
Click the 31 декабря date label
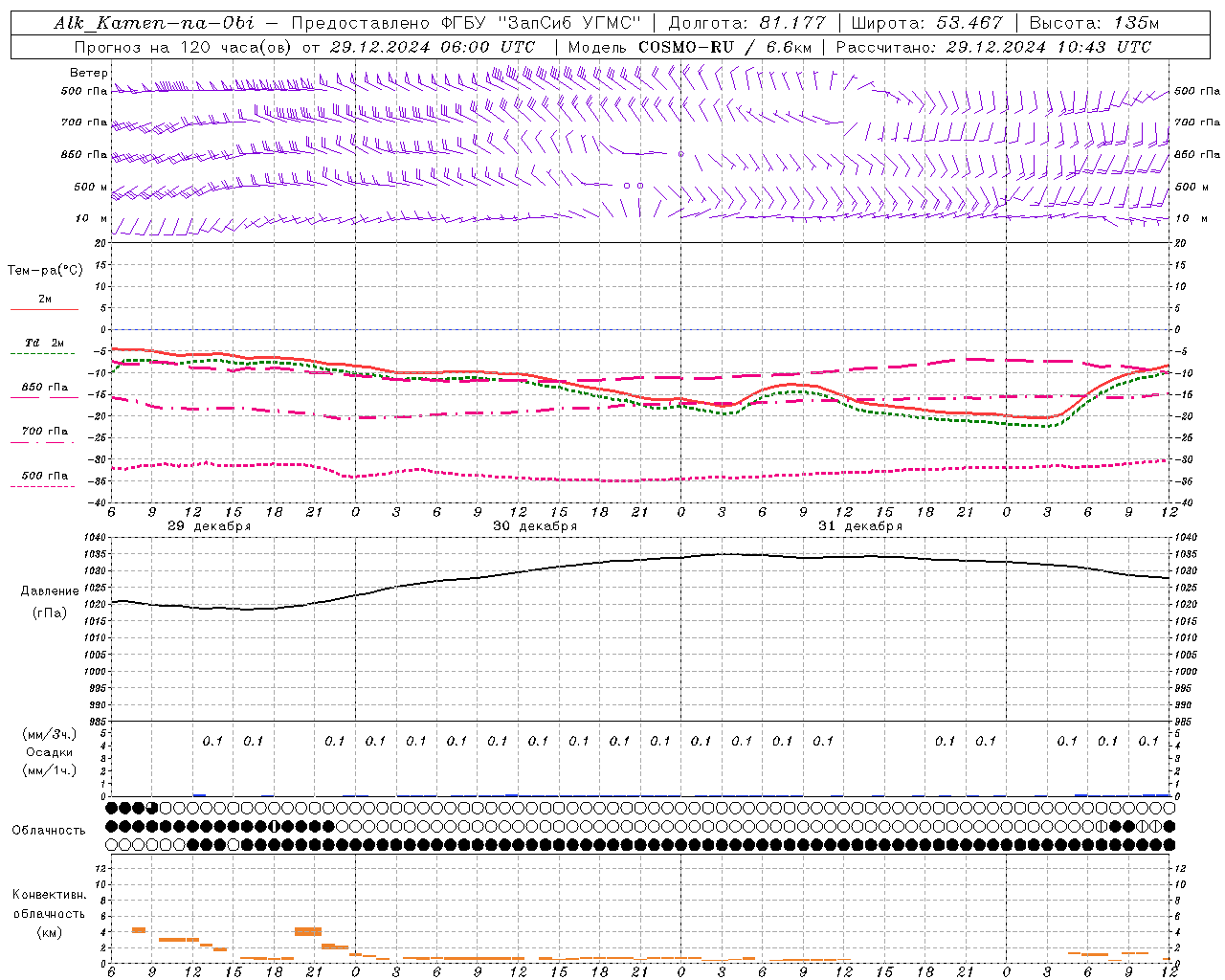(x=860, y=526)
